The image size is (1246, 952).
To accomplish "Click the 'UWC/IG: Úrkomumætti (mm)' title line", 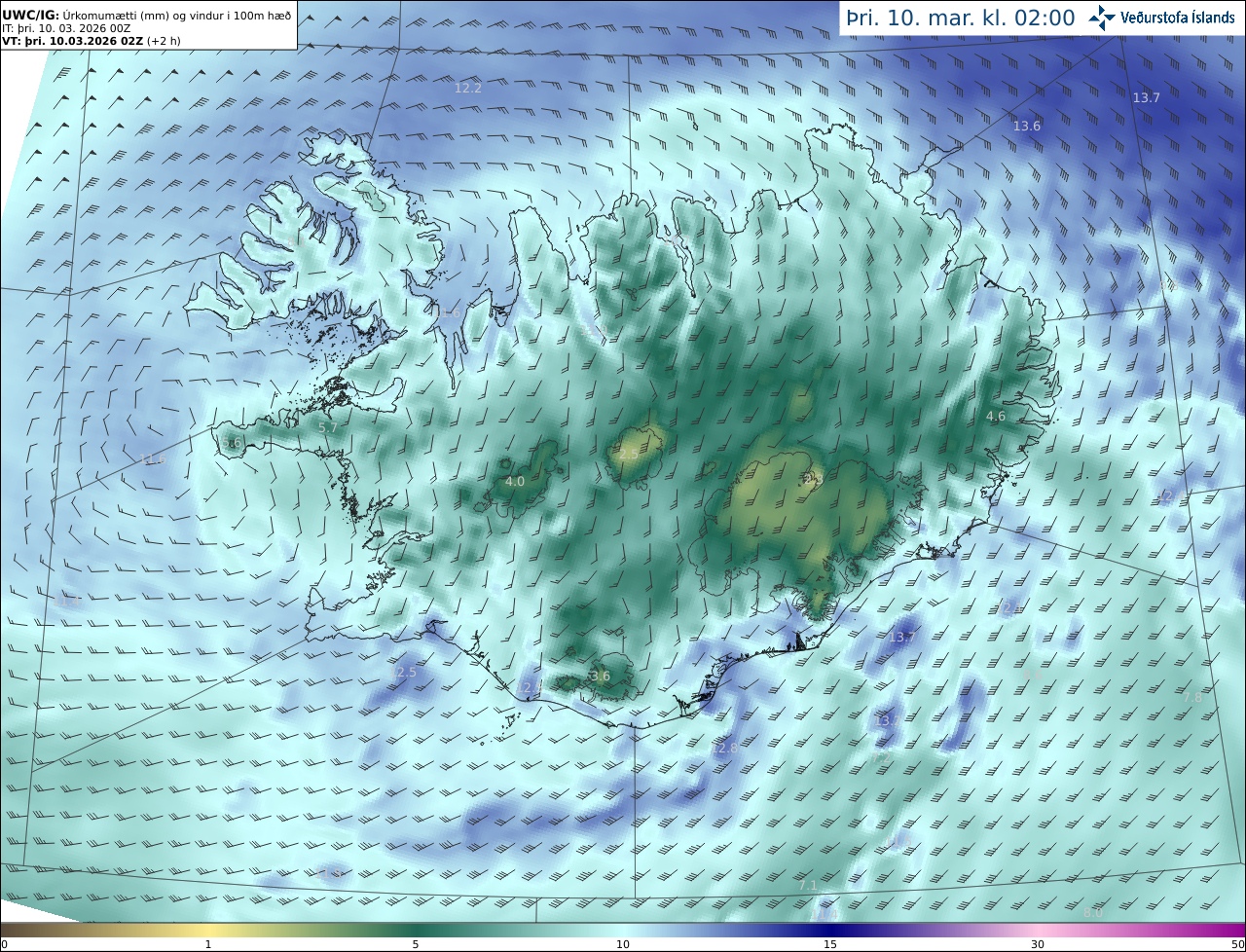I will [x=146, y=15].
